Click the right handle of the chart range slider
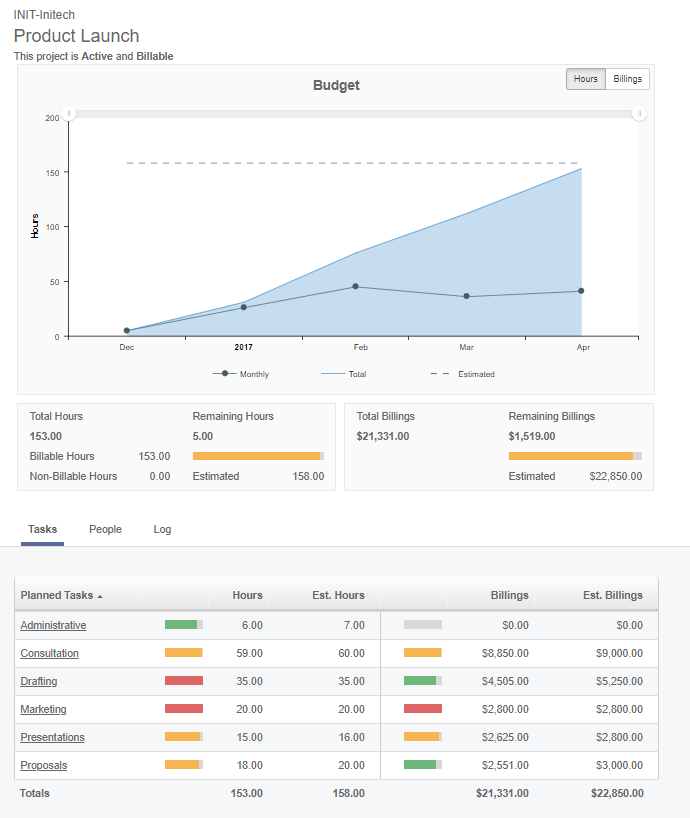 tap(639, 114)
